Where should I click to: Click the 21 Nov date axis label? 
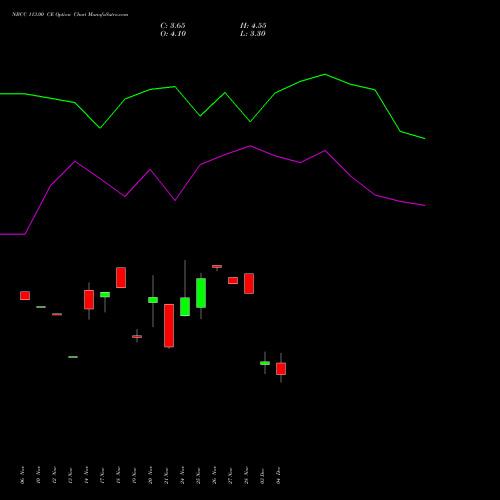point(166,475)
